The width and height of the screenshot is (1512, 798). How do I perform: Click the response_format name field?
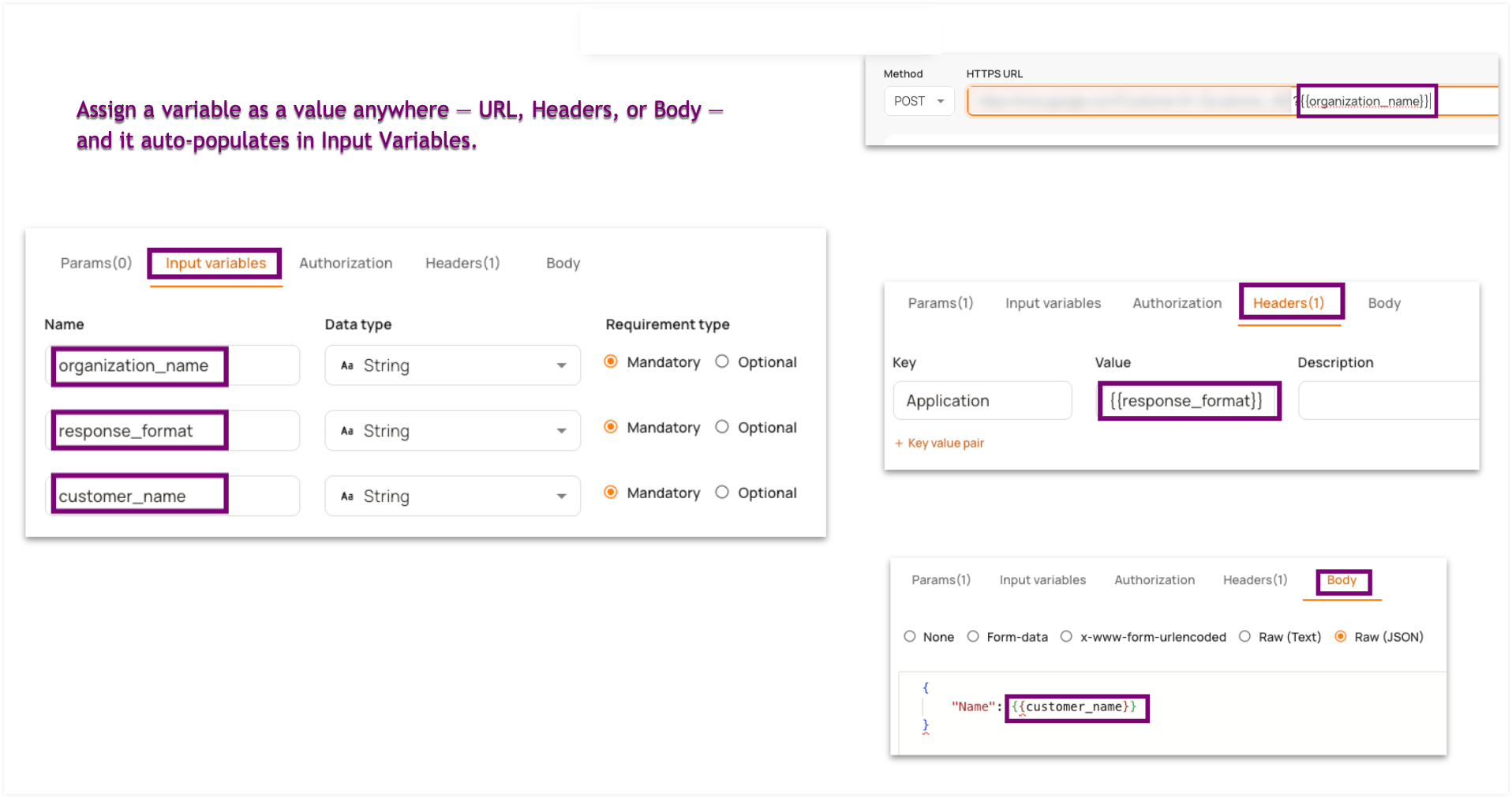[x=173, y=431]
